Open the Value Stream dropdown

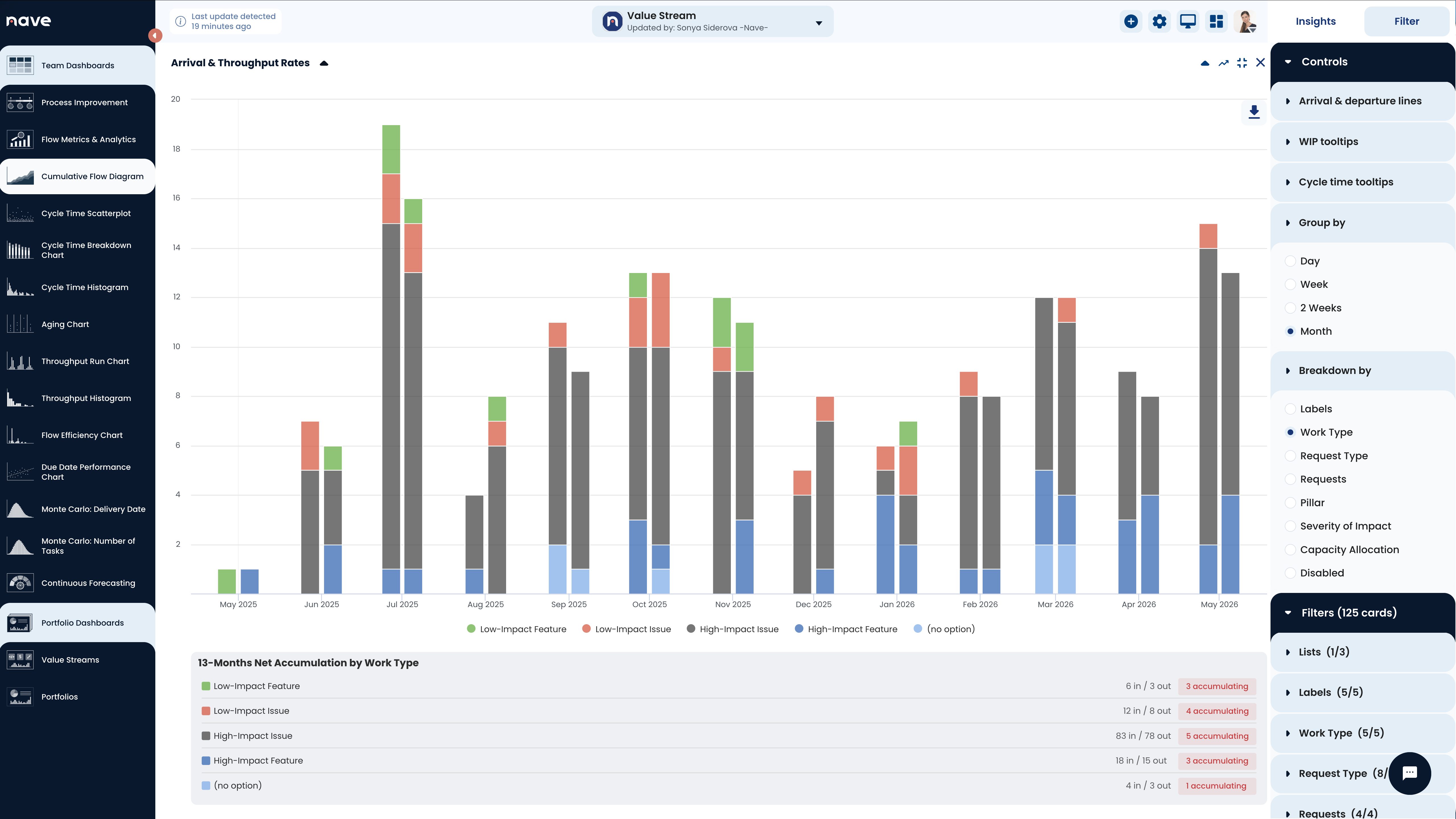click(x=712, y=21)
